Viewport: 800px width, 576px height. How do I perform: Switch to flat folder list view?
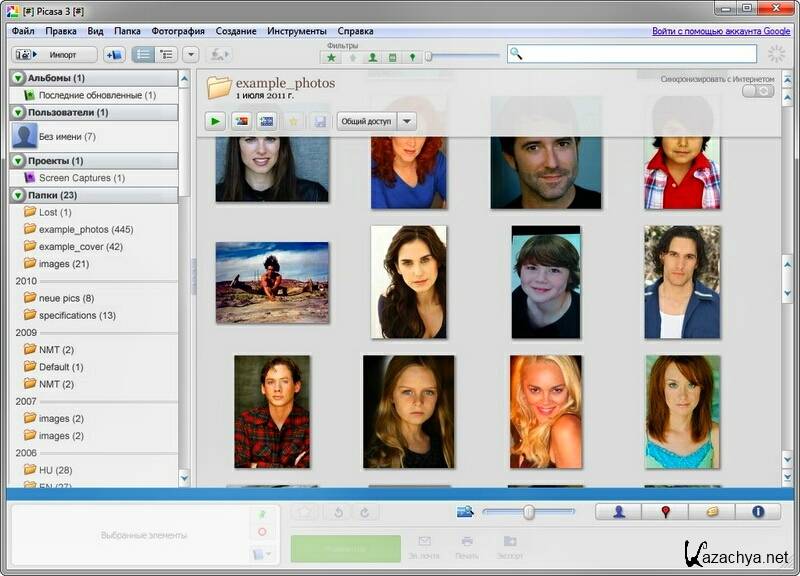143,55
